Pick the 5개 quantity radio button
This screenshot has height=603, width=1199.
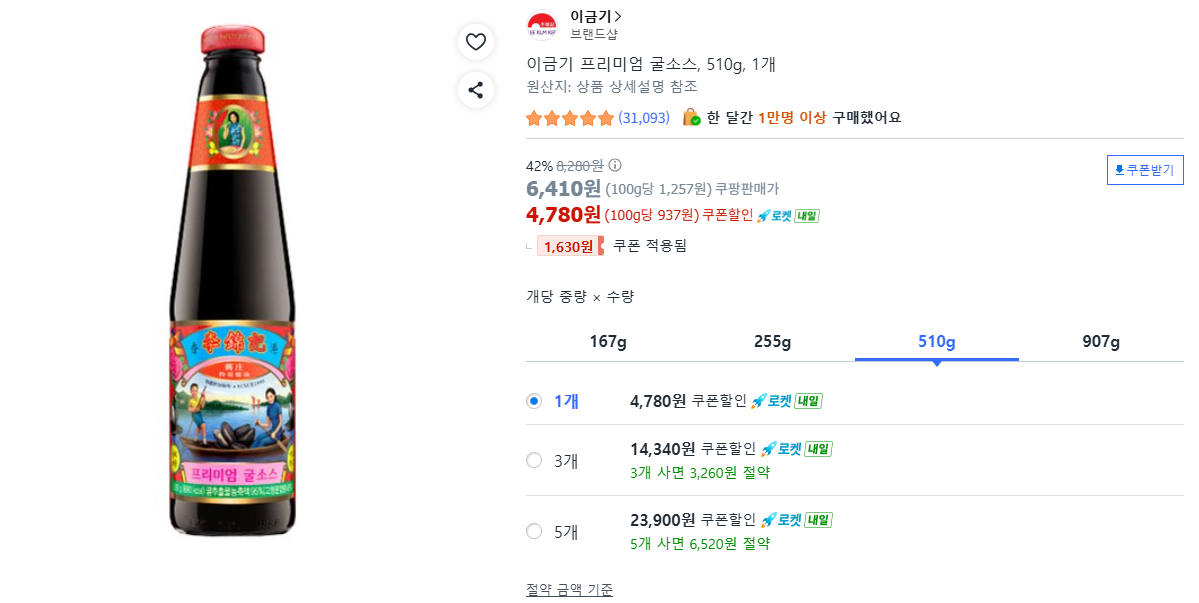coord(534,531)
